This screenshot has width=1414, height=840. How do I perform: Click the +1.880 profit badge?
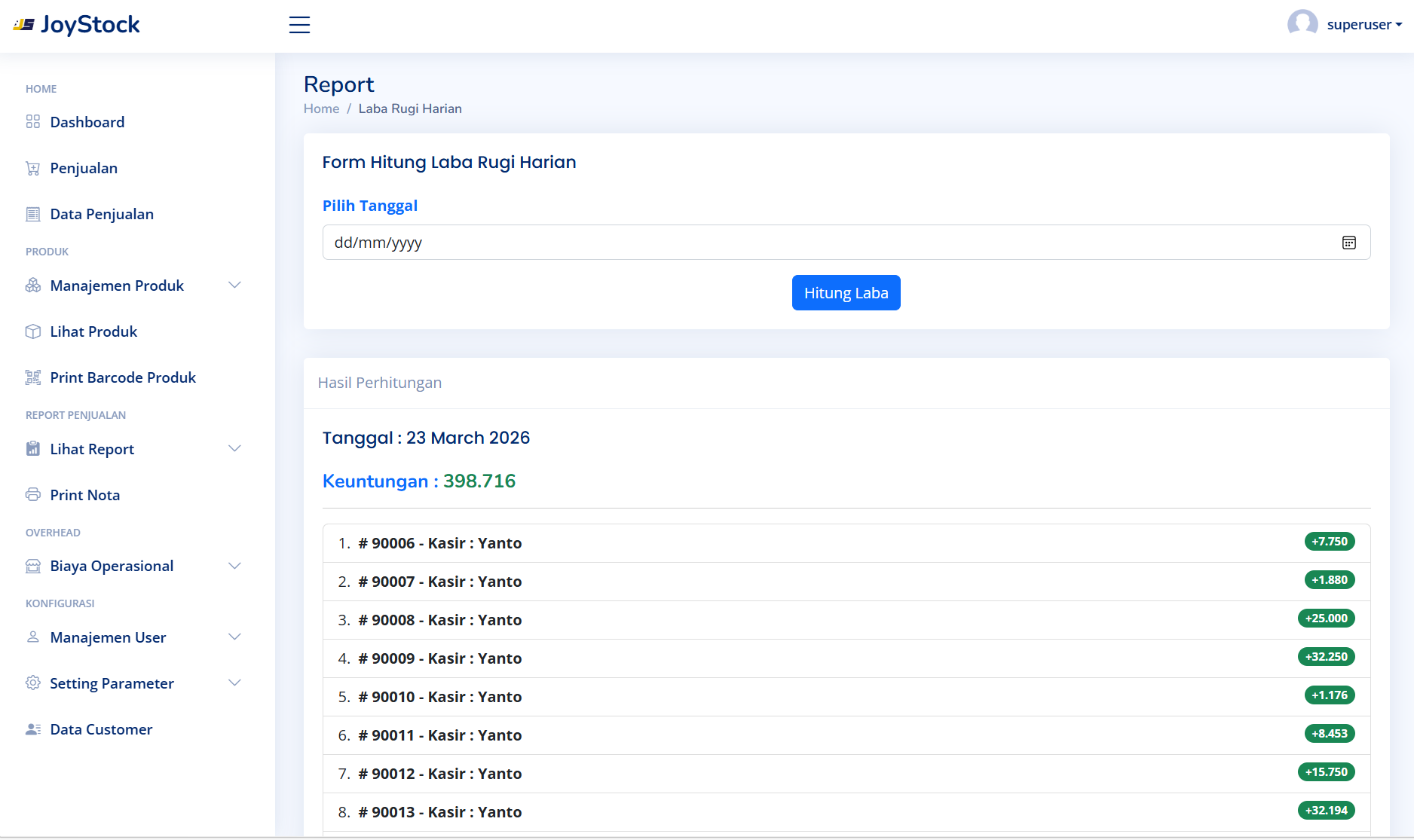point(1330,580)
